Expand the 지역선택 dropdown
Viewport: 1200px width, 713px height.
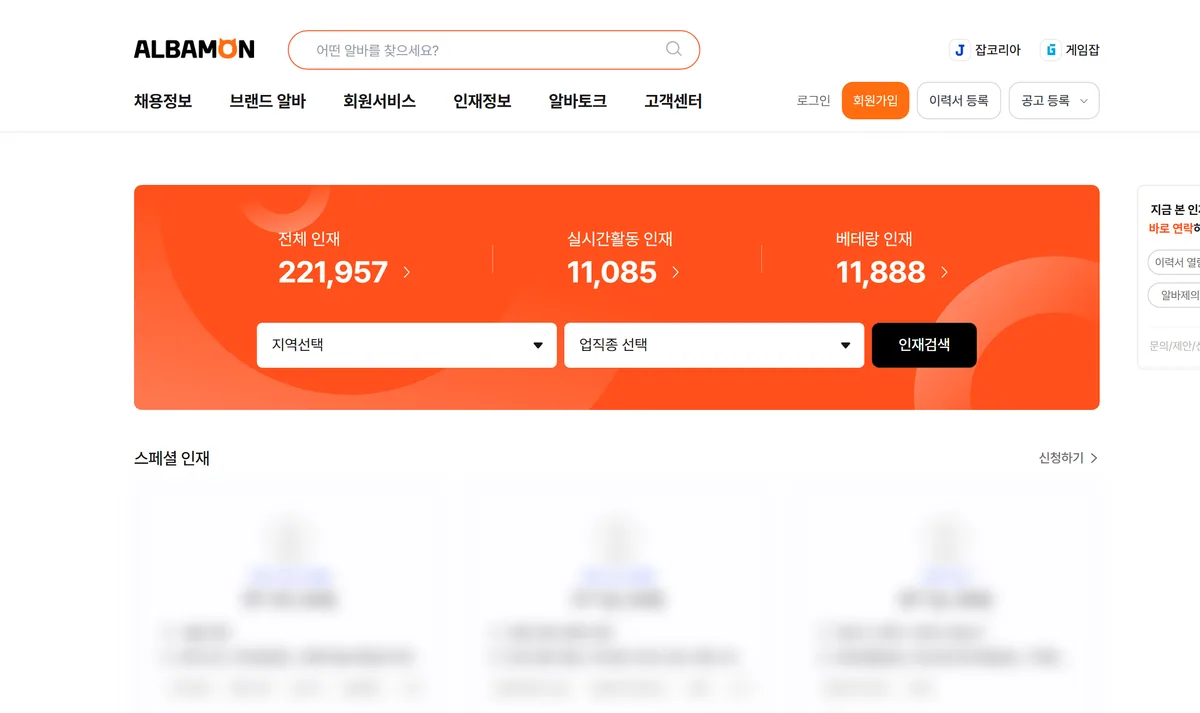(x=407, y=345)
